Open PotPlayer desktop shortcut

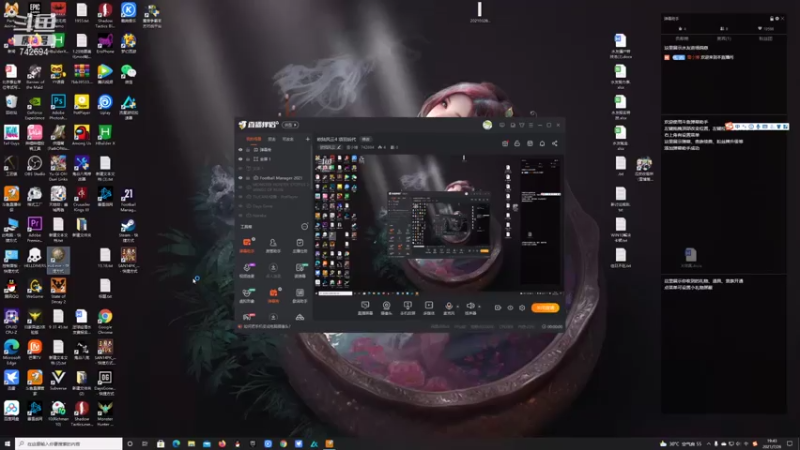82,105
